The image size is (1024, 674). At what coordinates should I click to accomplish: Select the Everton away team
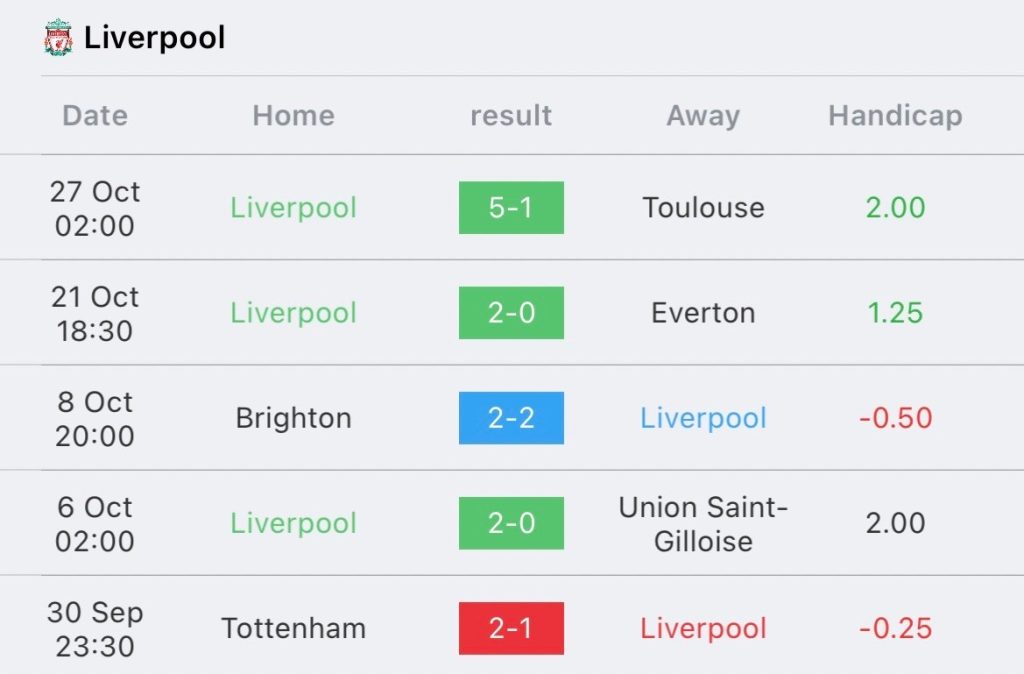(703, 313)
